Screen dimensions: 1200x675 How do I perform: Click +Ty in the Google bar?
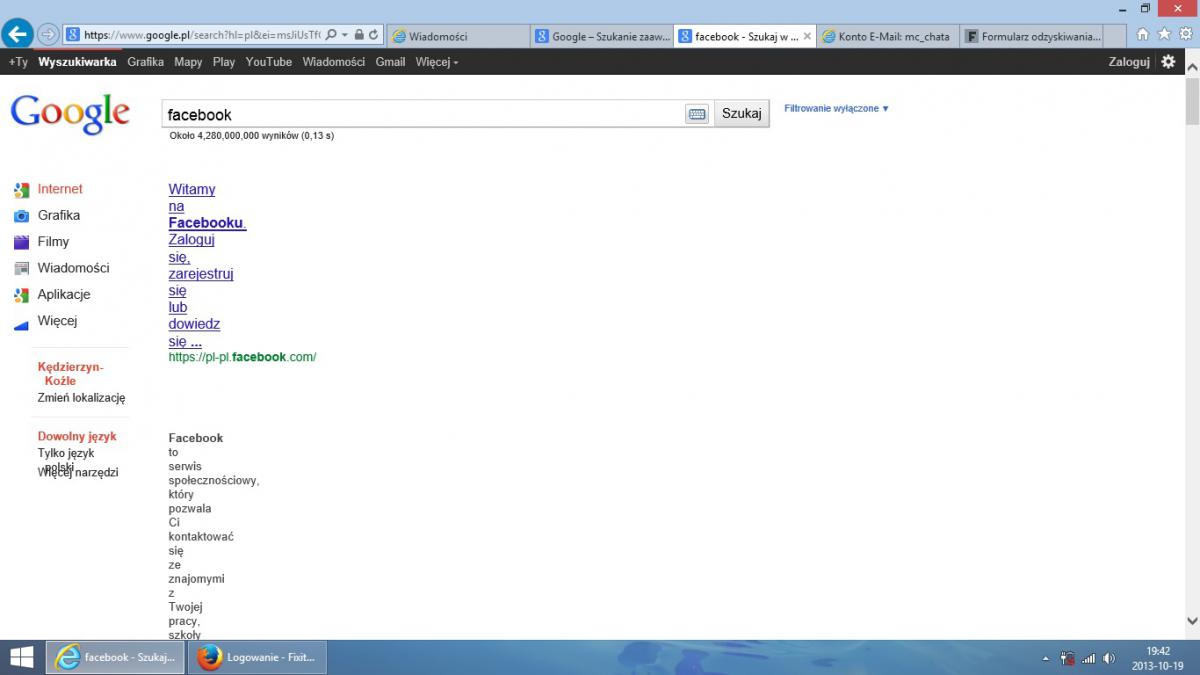point(18,62)
